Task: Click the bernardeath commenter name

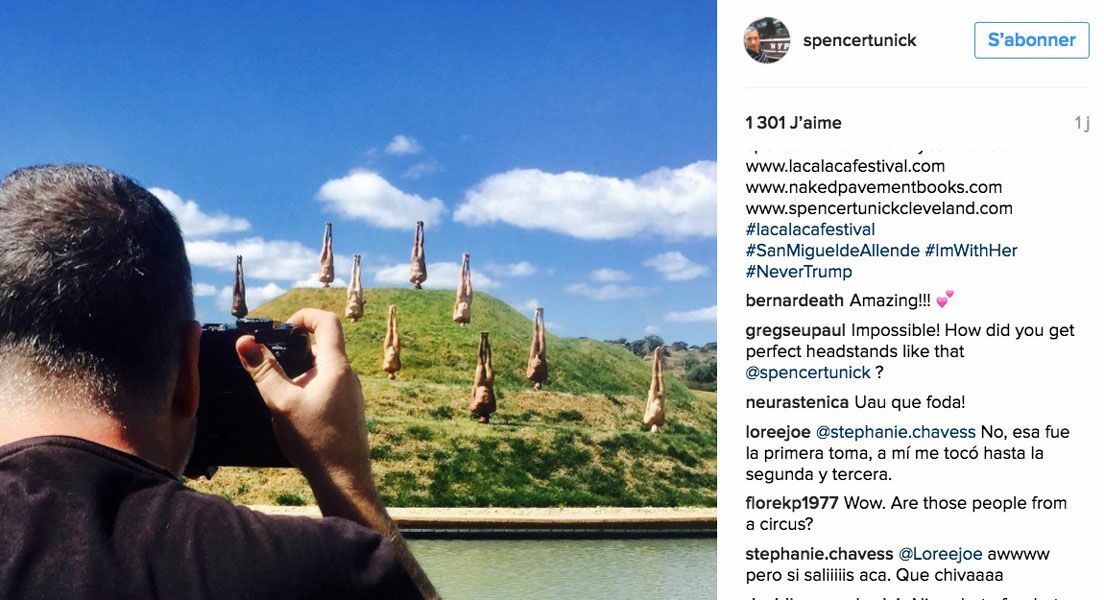Action: 794,301
